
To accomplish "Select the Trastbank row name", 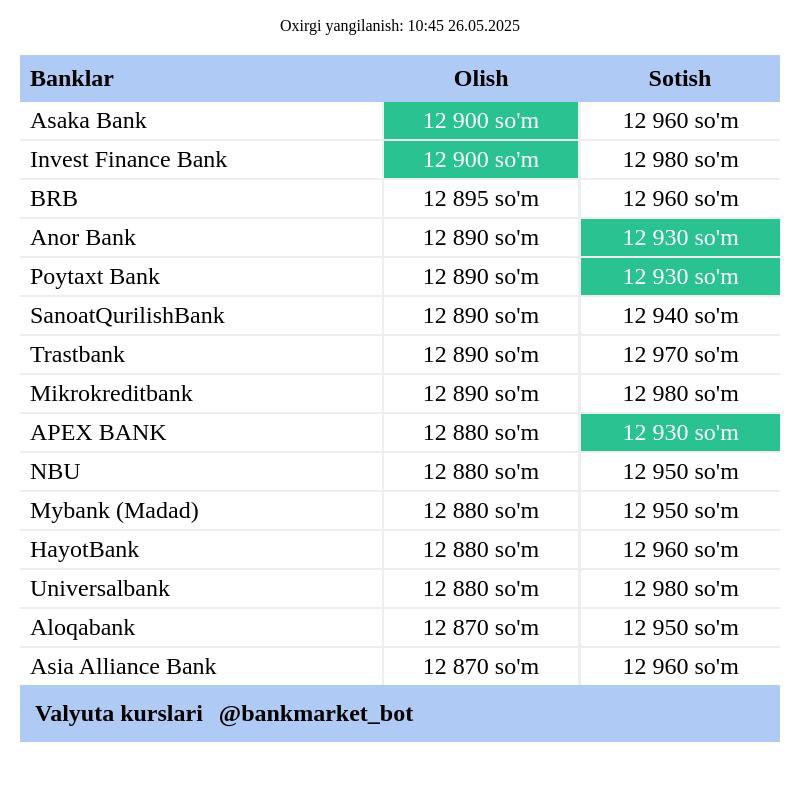I will [x=78, y=355].
